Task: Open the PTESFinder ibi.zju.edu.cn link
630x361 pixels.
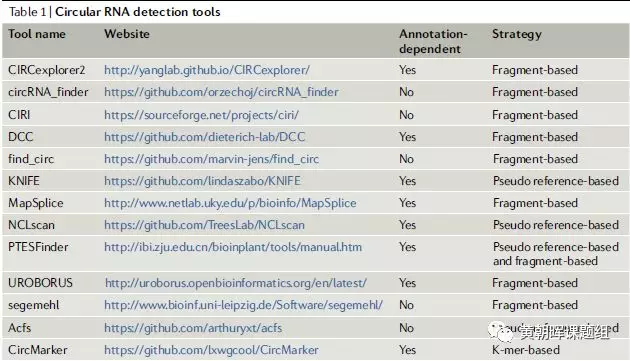Action: [x=233, y=247]
